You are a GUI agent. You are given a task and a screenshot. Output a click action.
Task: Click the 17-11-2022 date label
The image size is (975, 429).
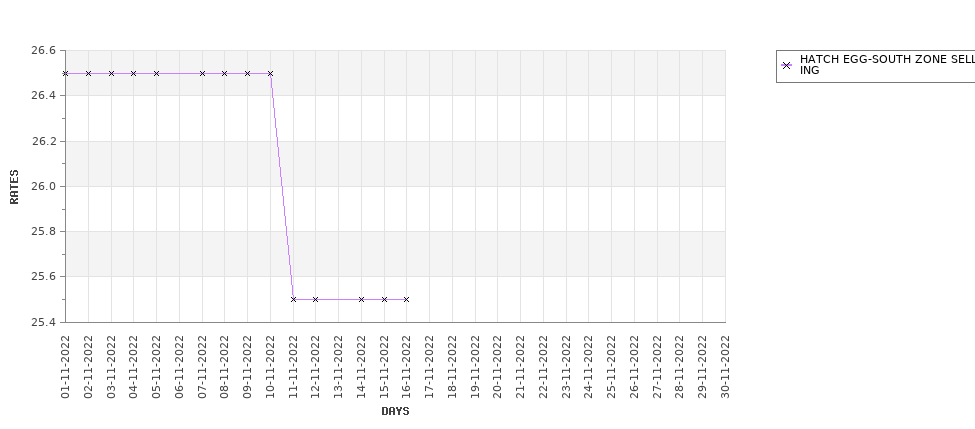click(430, 367)
